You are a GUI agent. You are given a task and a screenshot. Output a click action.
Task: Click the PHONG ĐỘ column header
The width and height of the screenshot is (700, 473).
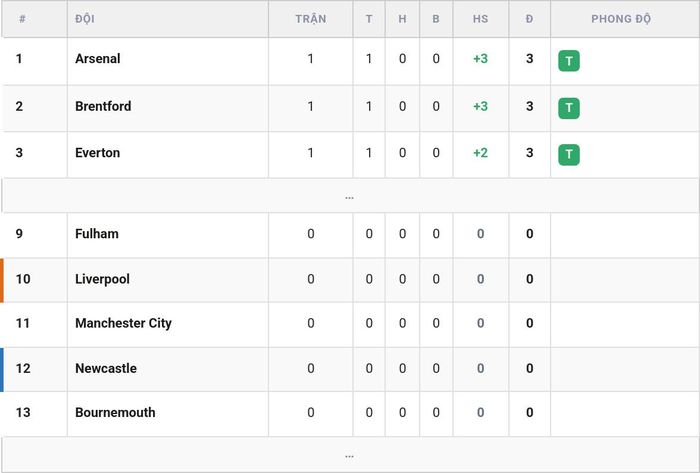coord(621,19)
